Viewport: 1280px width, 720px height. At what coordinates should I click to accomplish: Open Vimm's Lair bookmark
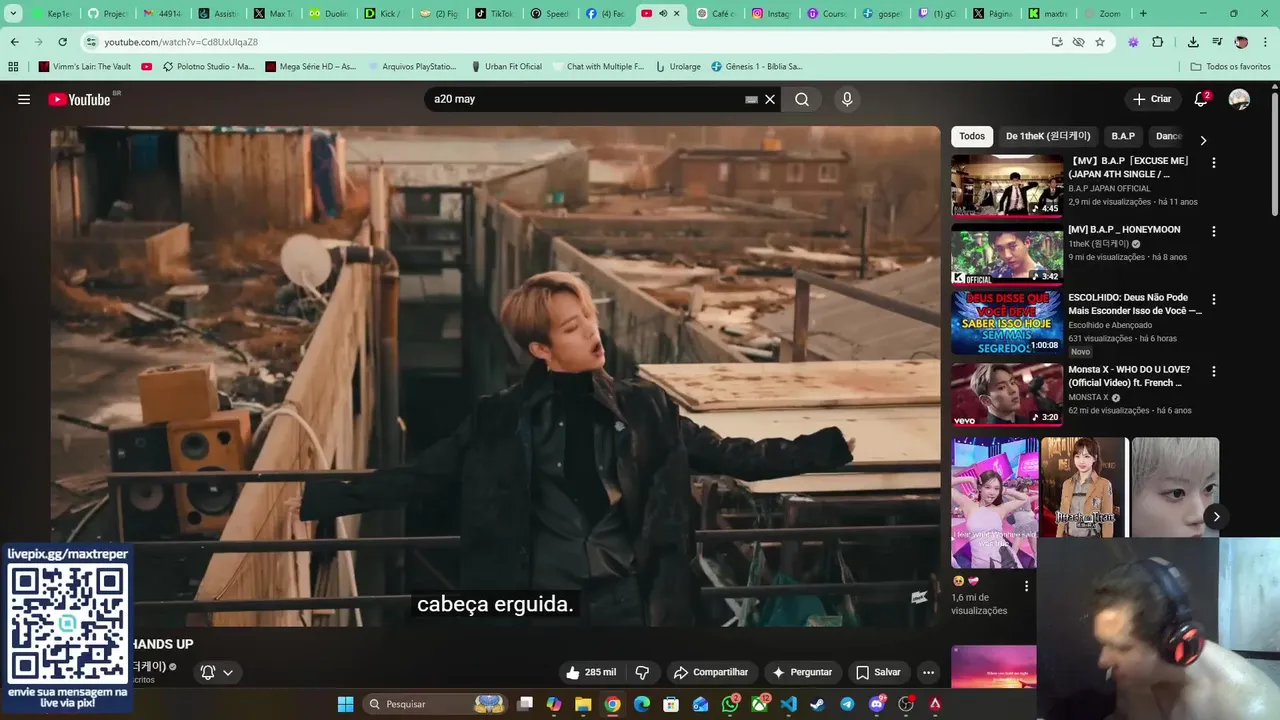85,67
